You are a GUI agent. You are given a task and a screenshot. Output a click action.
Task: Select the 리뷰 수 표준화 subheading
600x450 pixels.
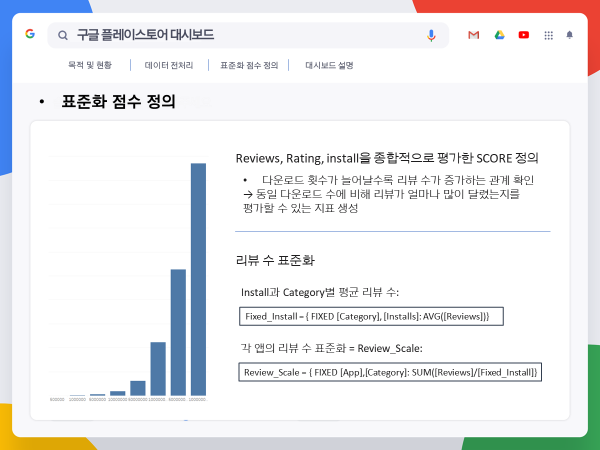pos(275,261)
